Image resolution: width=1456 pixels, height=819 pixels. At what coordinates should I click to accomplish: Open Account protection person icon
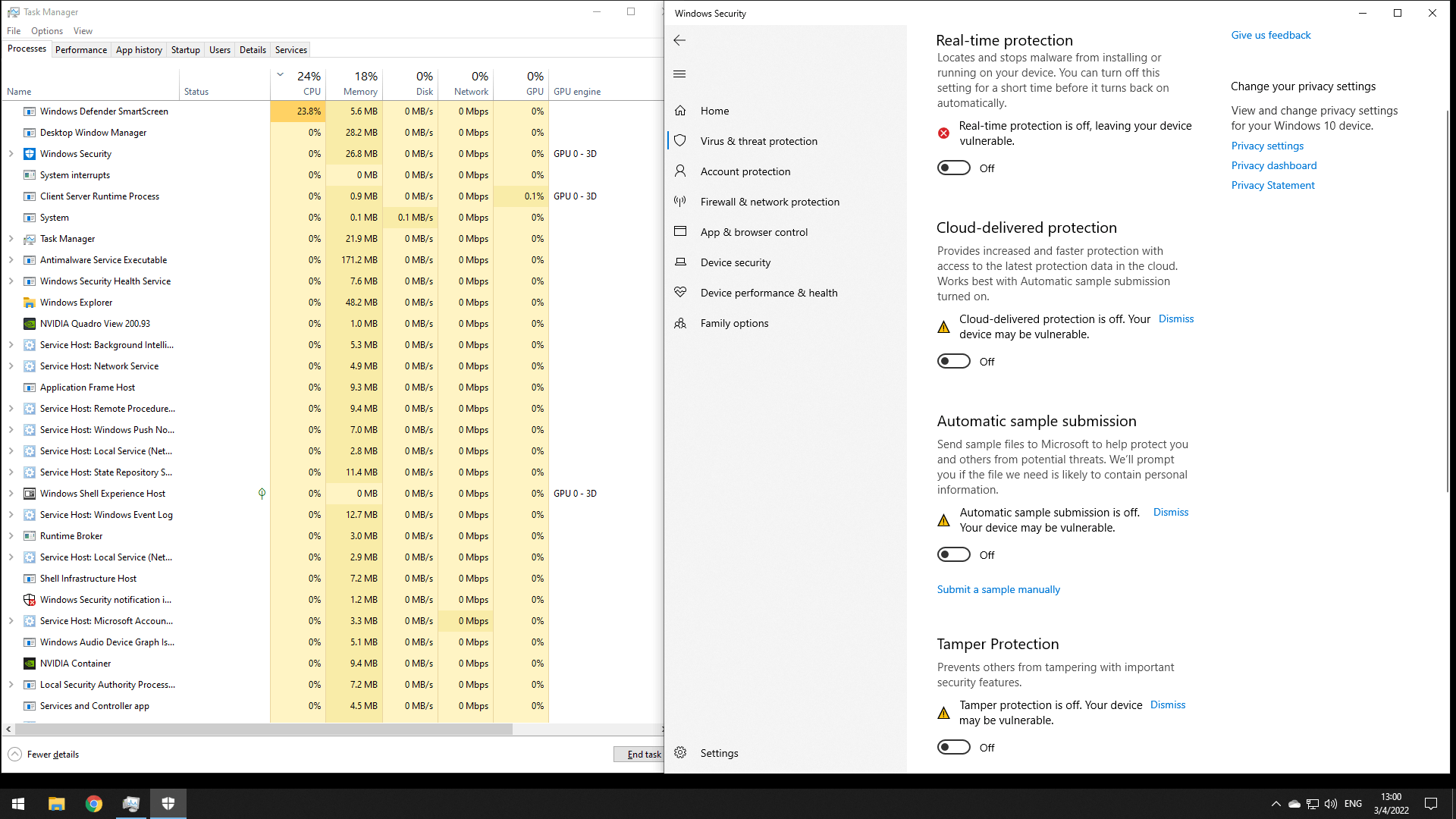coord(680,171)
